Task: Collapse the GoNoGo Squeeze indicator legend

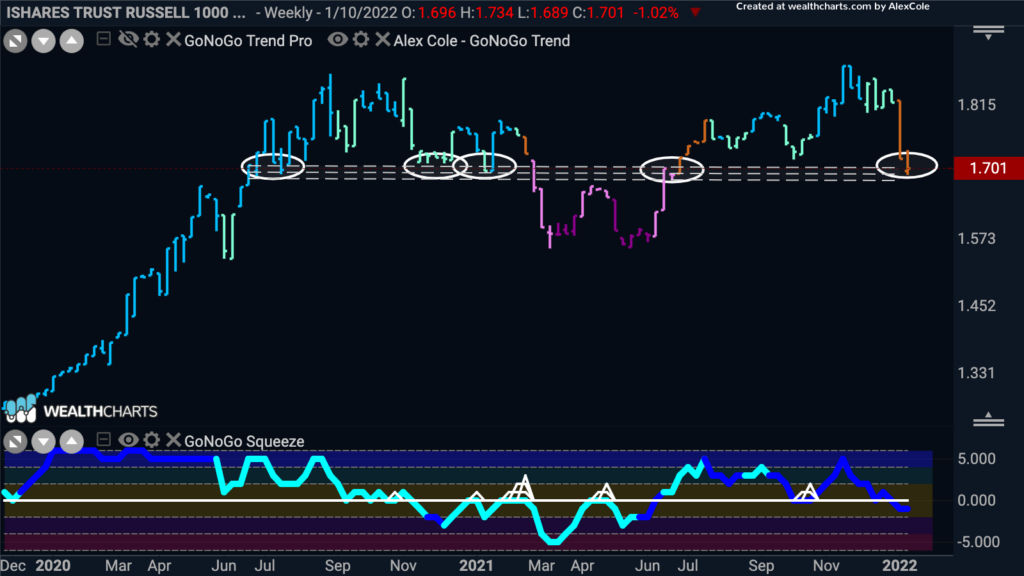Action: point(103,440)
